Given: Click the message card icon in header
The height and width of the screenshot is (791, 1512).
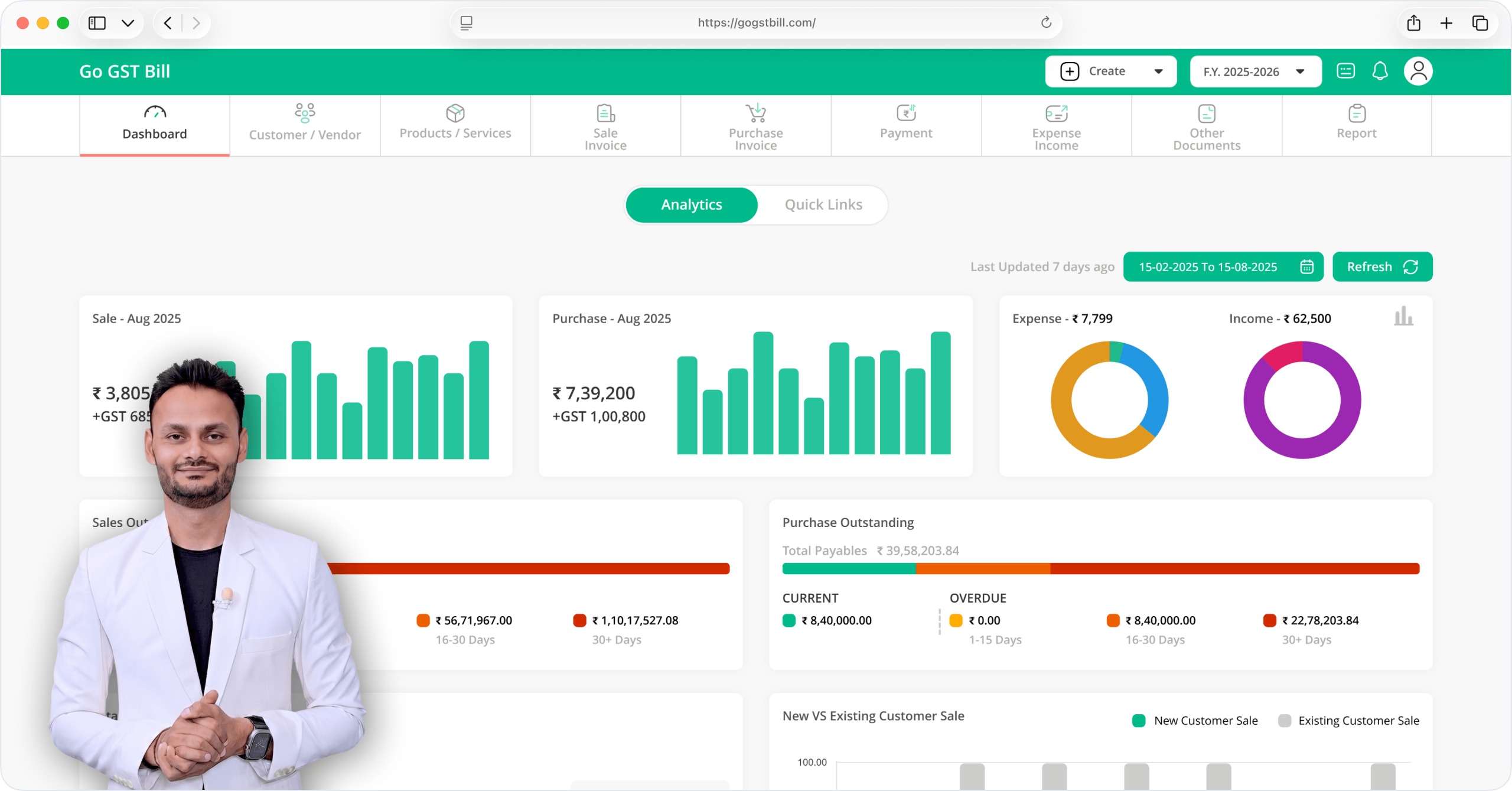Looking at the screenshot, I should pyautogui.click(x=1345, y=71).
